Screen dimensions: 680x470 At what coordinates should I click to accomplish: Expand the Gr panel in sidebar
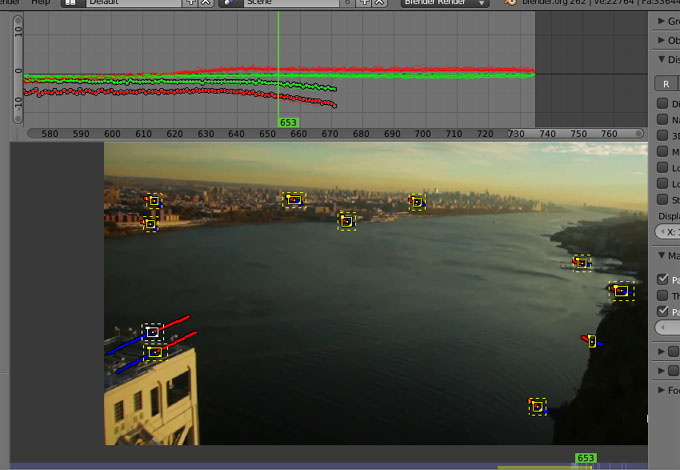[661, 21]
